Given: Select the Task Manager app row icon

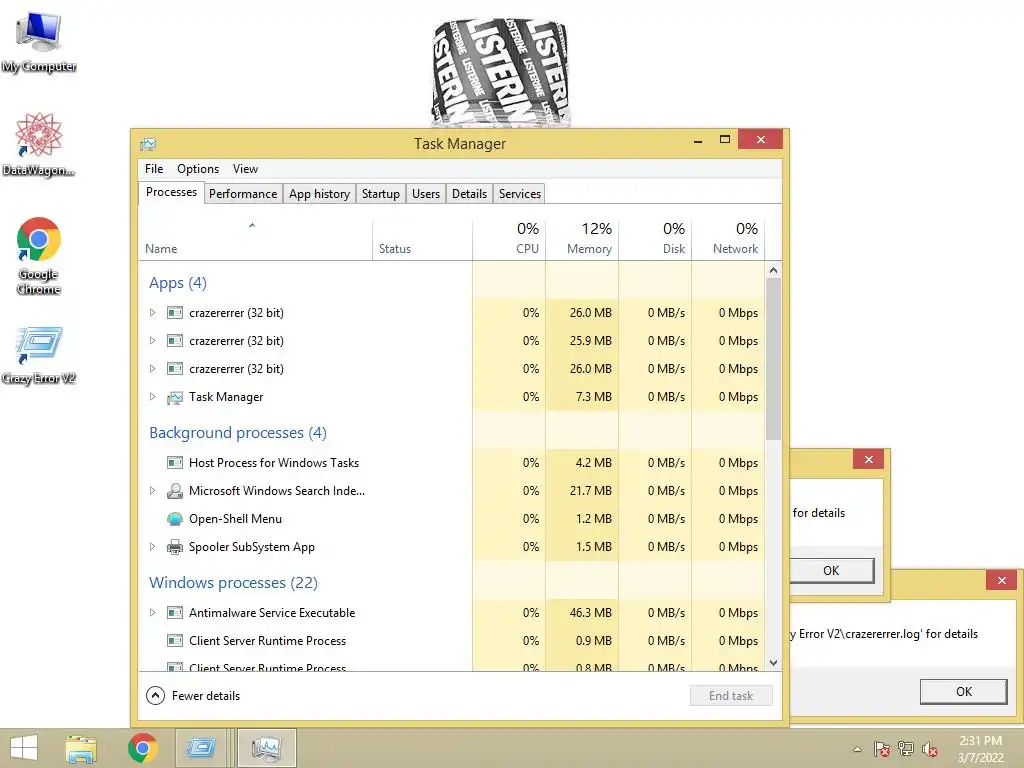Looking at the screenshot, I should click(174, 397).
